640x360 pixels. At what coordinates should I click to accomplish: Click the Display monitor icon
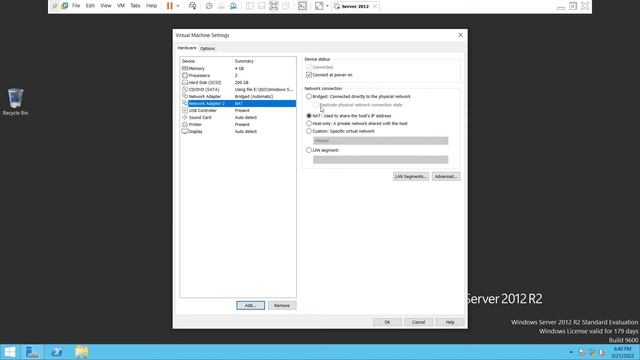click(x=185, y=131)
